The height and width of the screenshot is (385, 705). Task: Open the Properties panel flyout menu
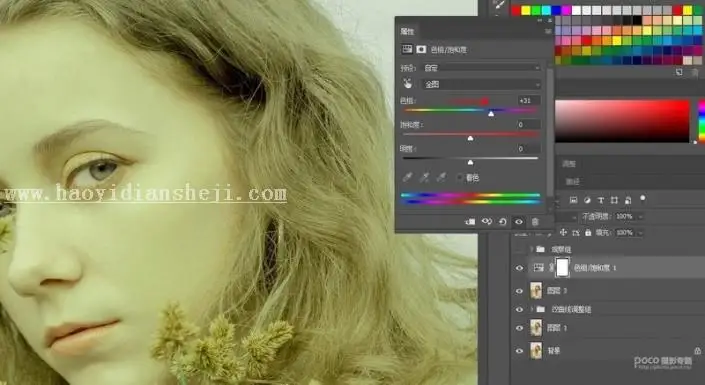548,31
